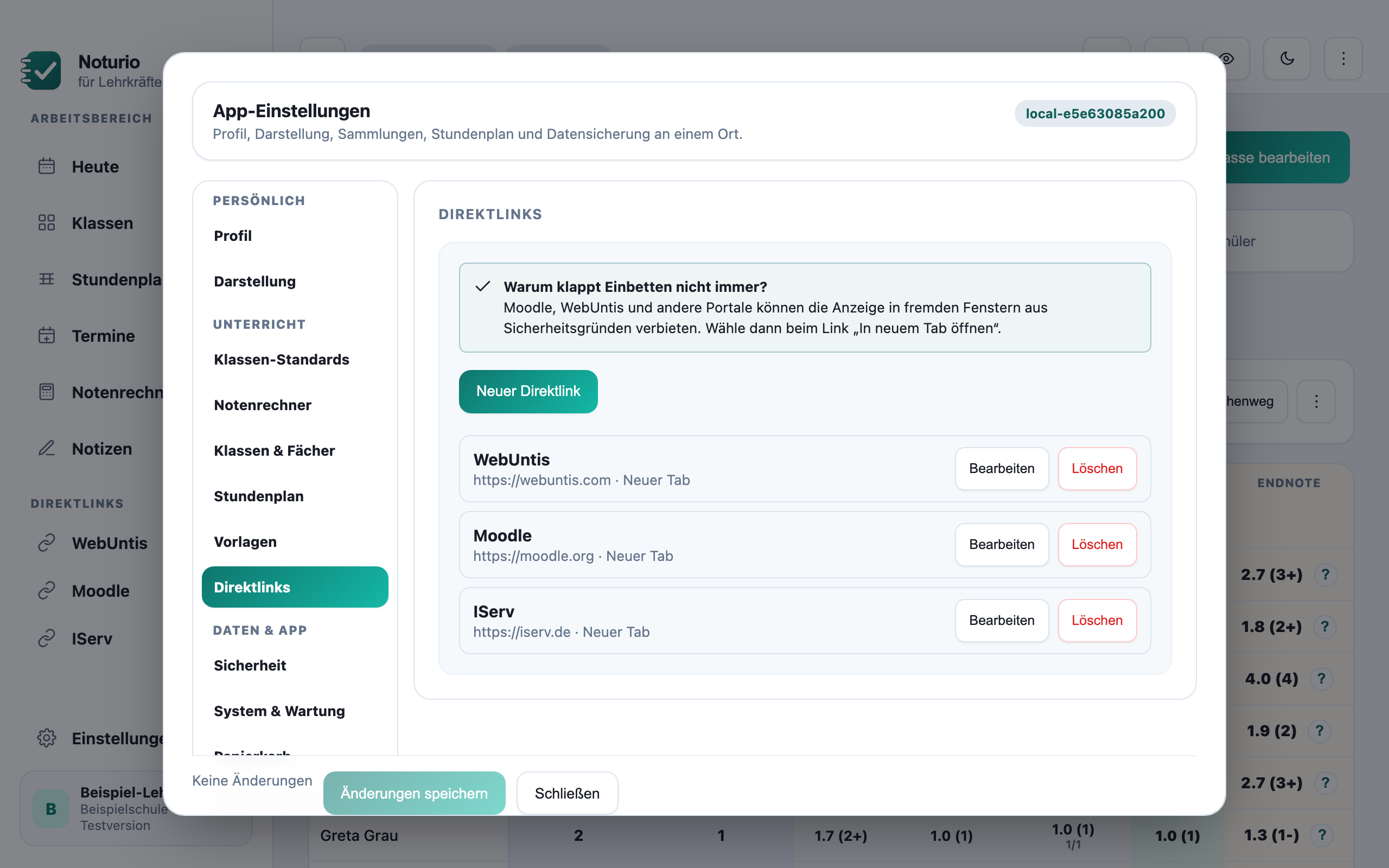Click the local-e5e63085a200 ID badge

point(1094,114)
